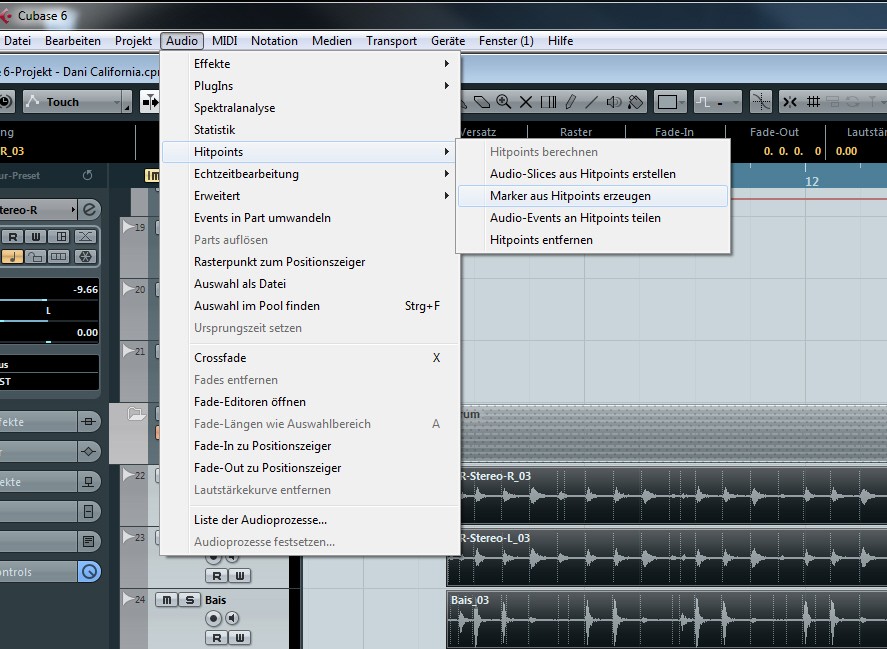Toggle the Snap on/off icon

790,102
